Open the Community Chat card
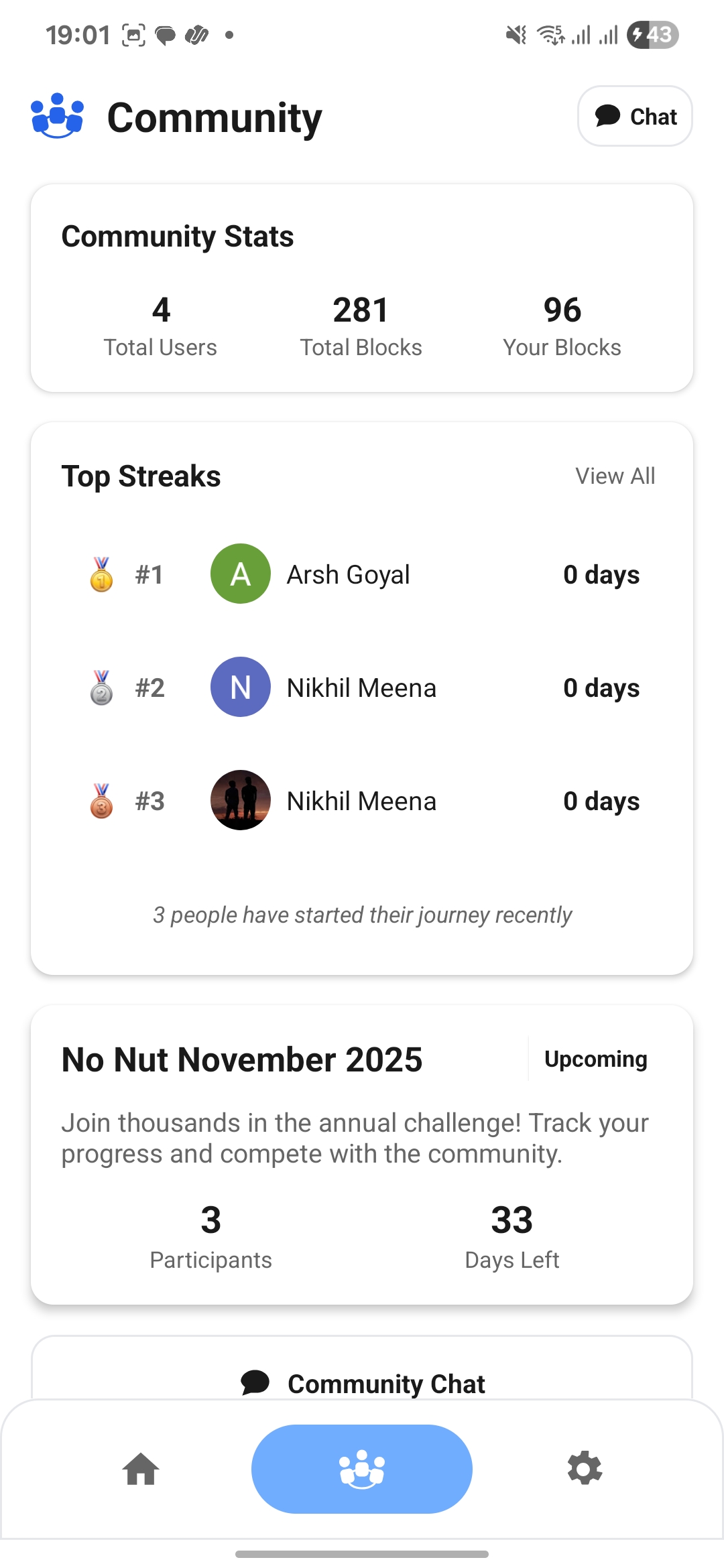Image resolution: width=724 pixels, height=1568 pixels. click(x=362, y=1382)
